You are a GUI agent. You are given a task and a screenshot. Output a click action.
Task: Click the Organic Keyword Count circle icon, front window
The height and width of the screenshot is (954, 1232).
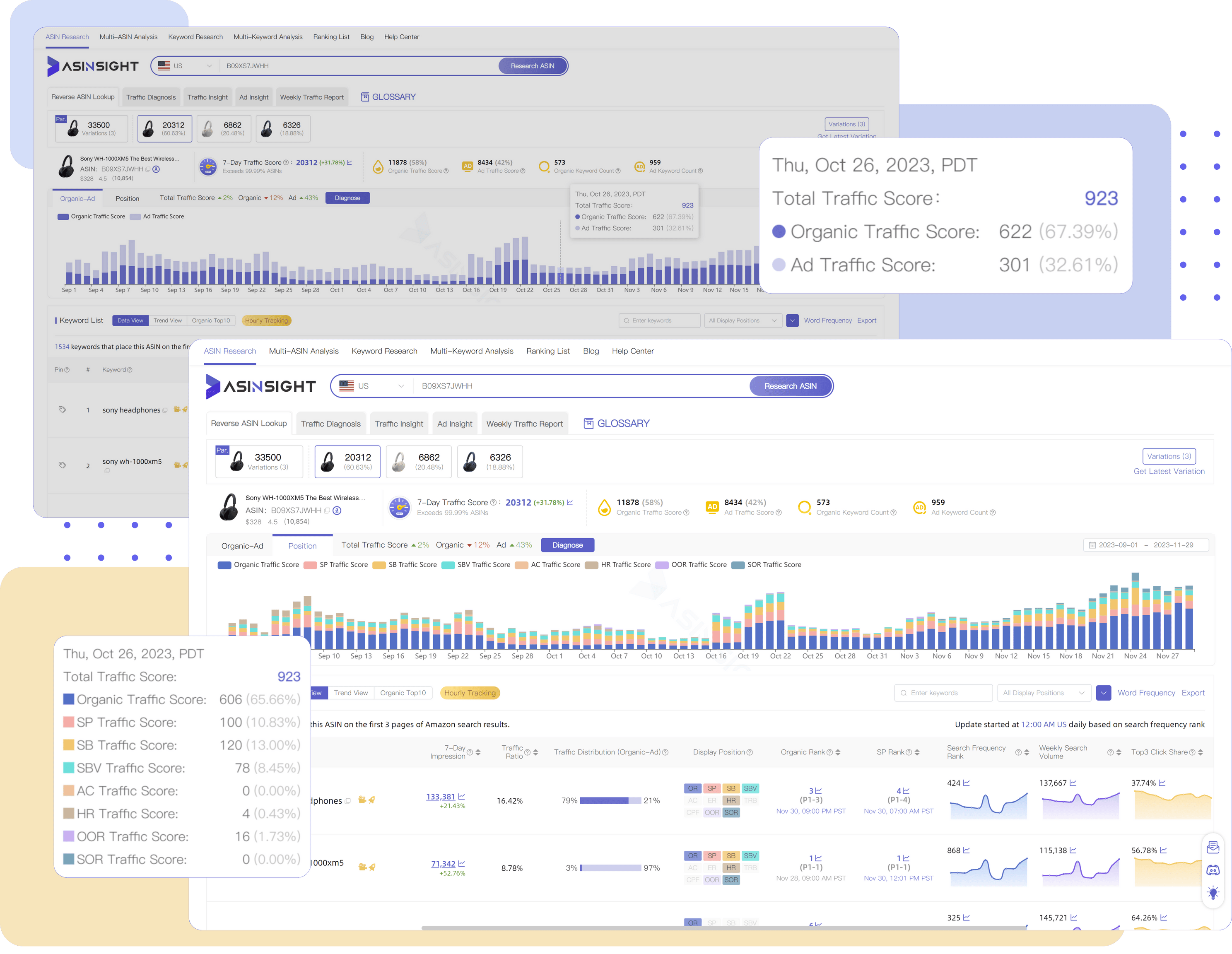click(x=804, y=507)
